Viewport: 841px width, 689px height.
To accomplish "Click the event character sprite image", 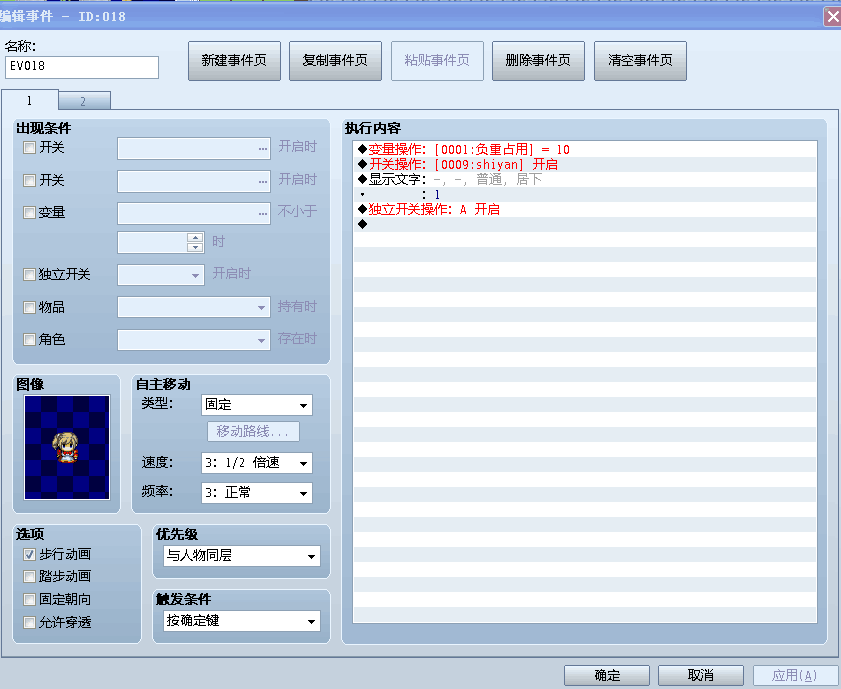I will 67,448.
